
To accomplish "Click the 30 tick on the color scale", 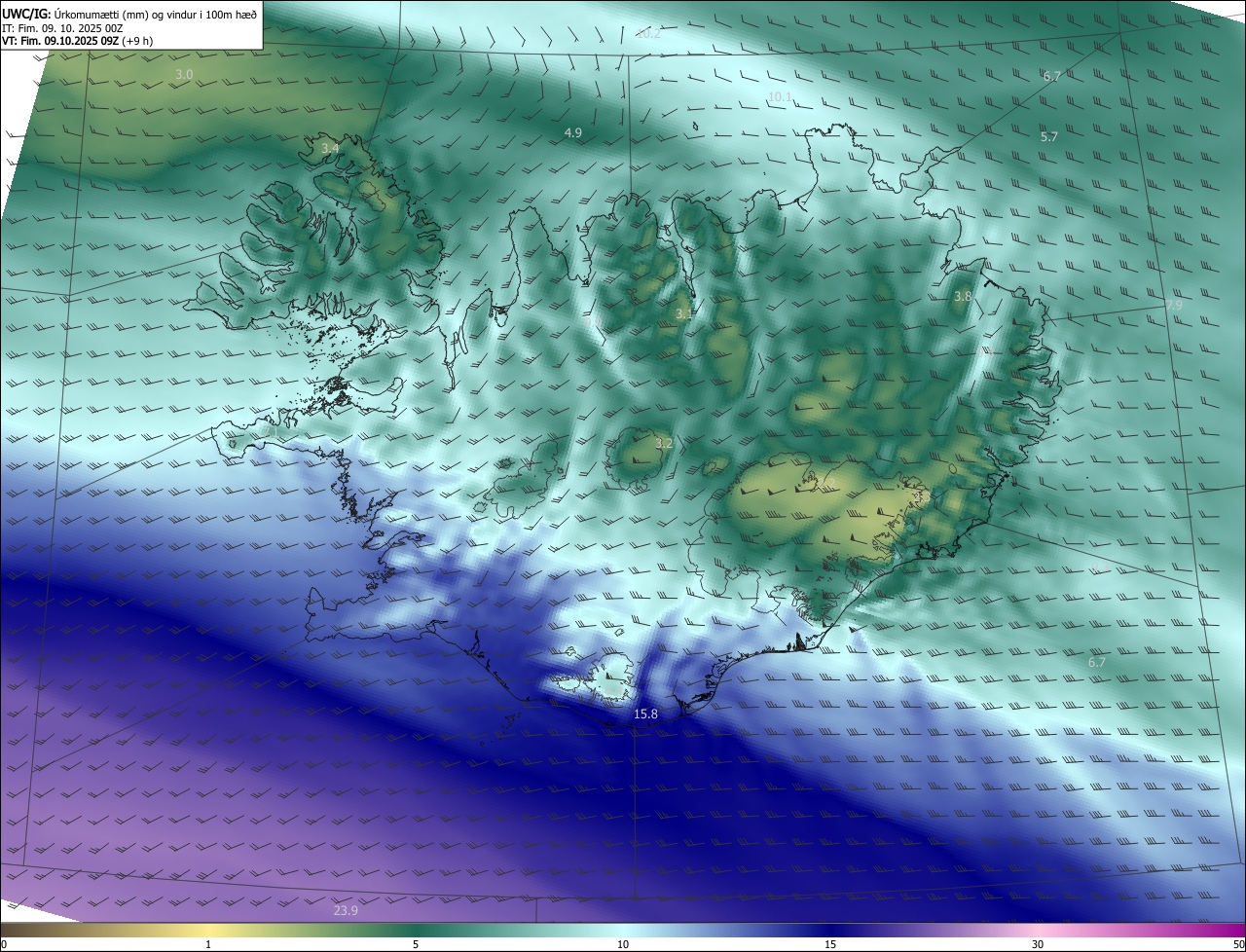I will pos(1038,944).
